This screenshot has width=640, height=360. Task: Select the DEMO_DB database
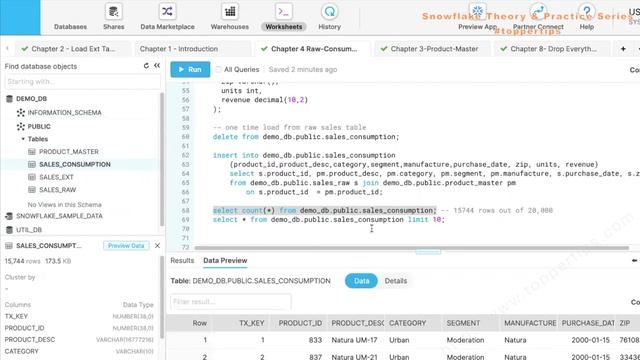click(x=31, y=99)
